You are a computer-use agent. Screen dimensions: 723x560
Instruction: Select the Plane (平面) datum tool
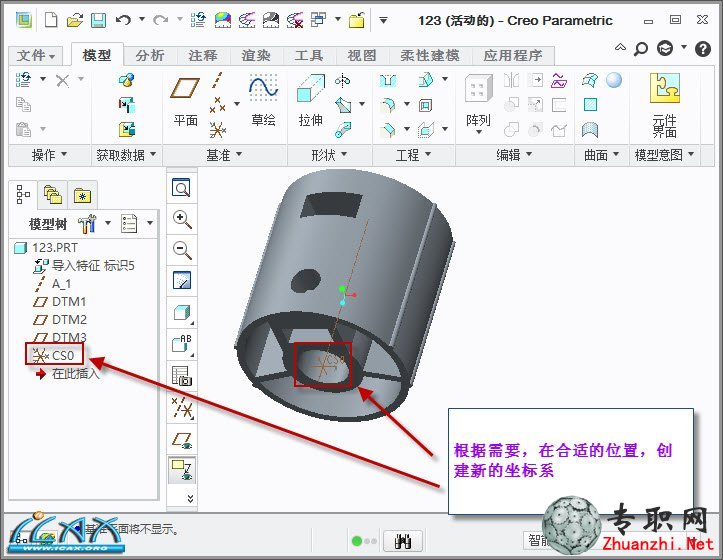[x=185, y=102]
